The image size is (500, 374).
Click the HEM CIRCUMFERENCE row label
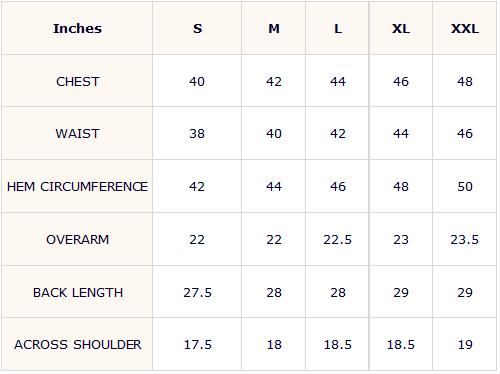pos(77,186)
